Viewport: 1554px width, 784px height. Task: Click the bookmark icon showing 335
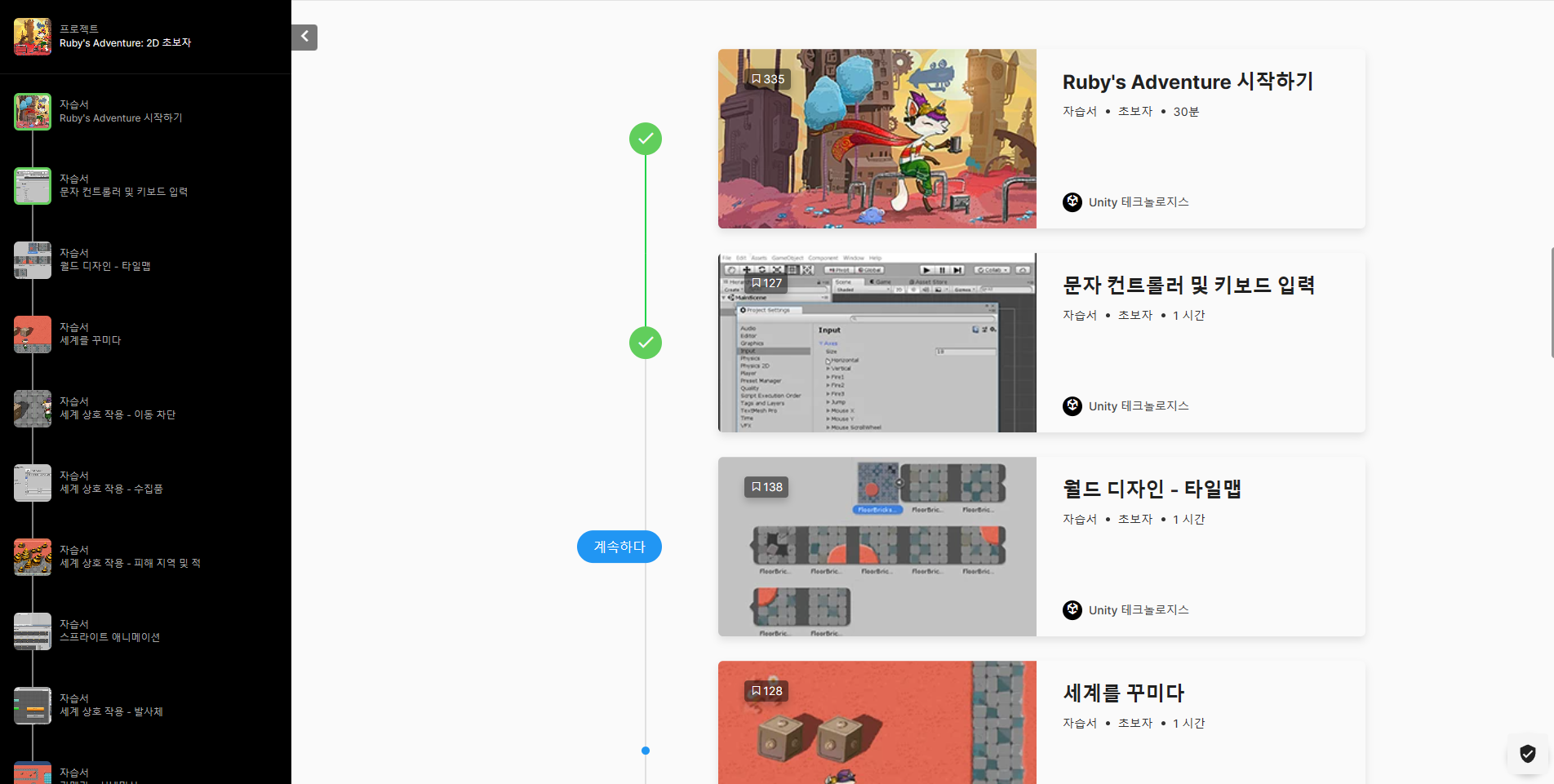756,79
